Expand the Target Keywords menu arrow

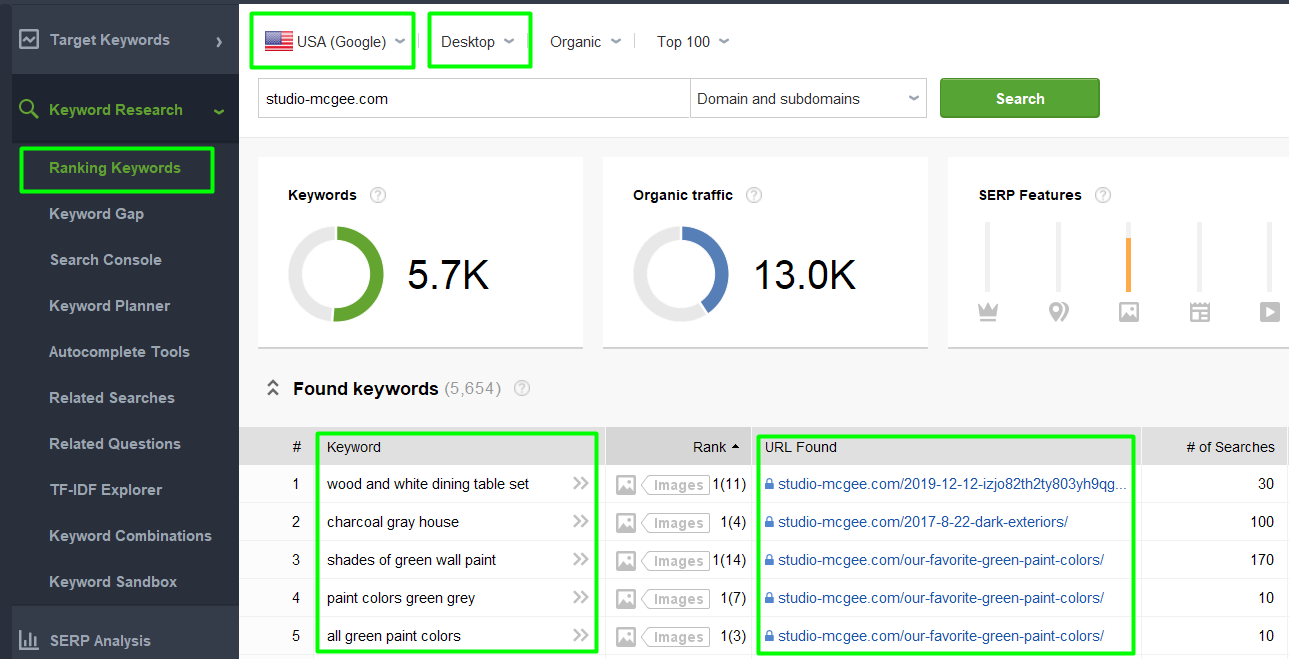pos(219,41)
